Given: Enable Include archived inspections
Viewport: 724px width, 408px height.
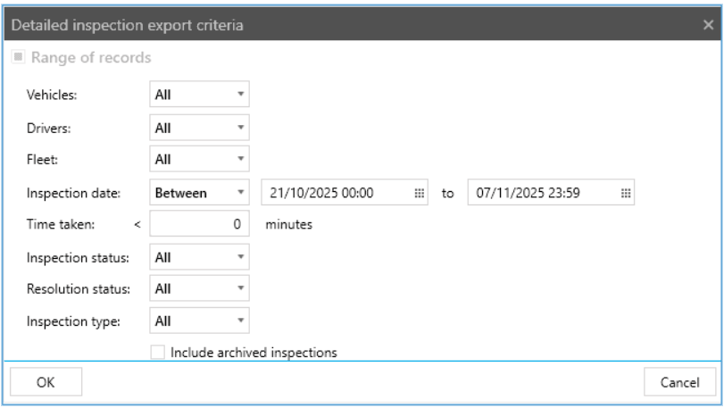Looking at the screenshot, I should [x=157, y=352].
